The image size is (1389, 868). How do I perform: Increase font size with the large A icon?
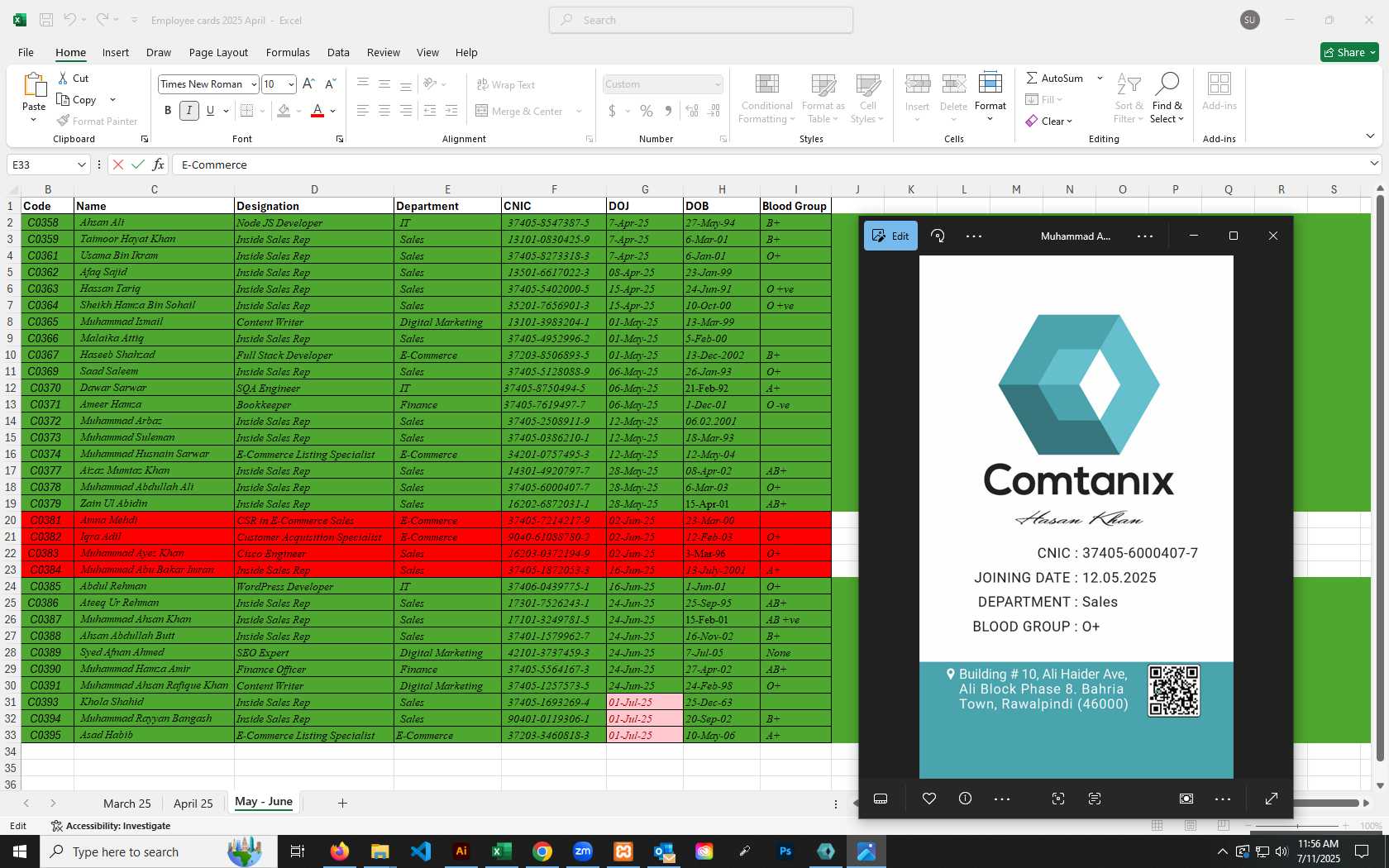[308, 83]
